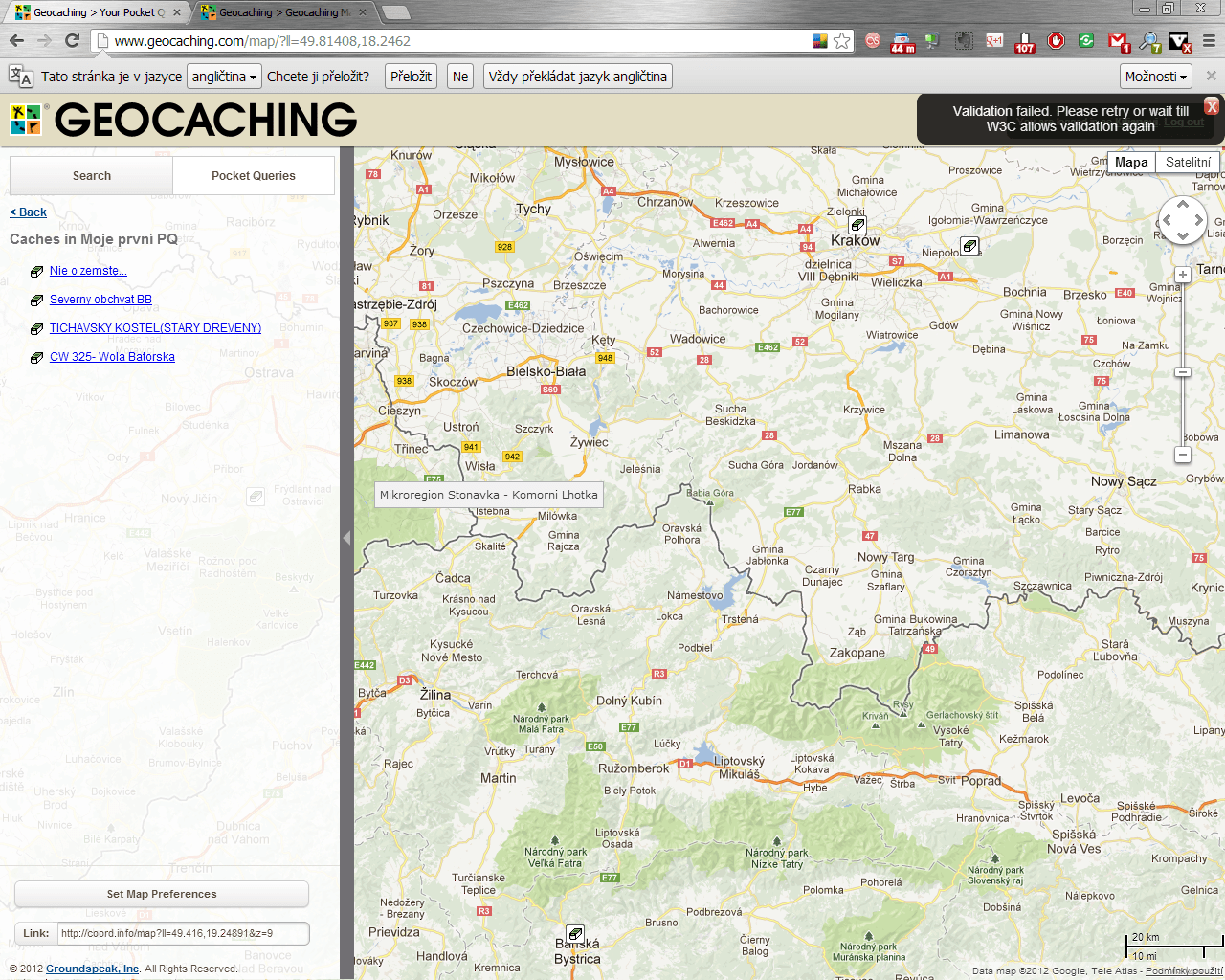Image resolution: width=1225 pixels, height=980 pixels.
Task: Click the Geocaching logo
Action: click(x=183, y=120)
